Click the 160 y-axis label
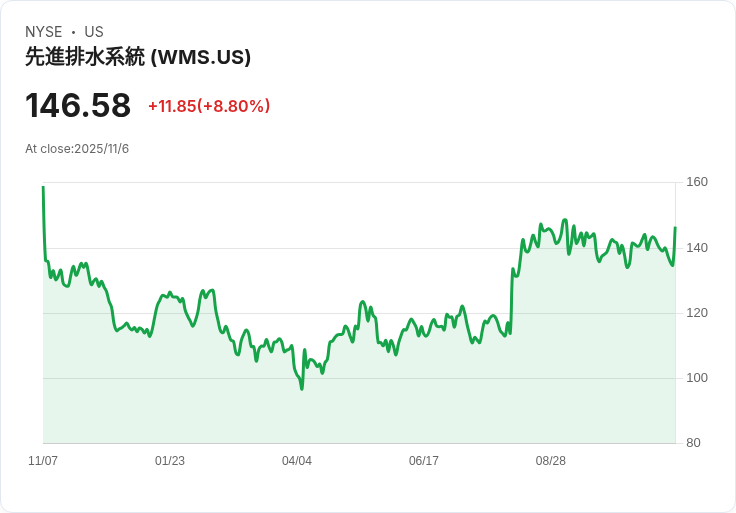This screenshot has height=513, width=736. pos(697,182)
